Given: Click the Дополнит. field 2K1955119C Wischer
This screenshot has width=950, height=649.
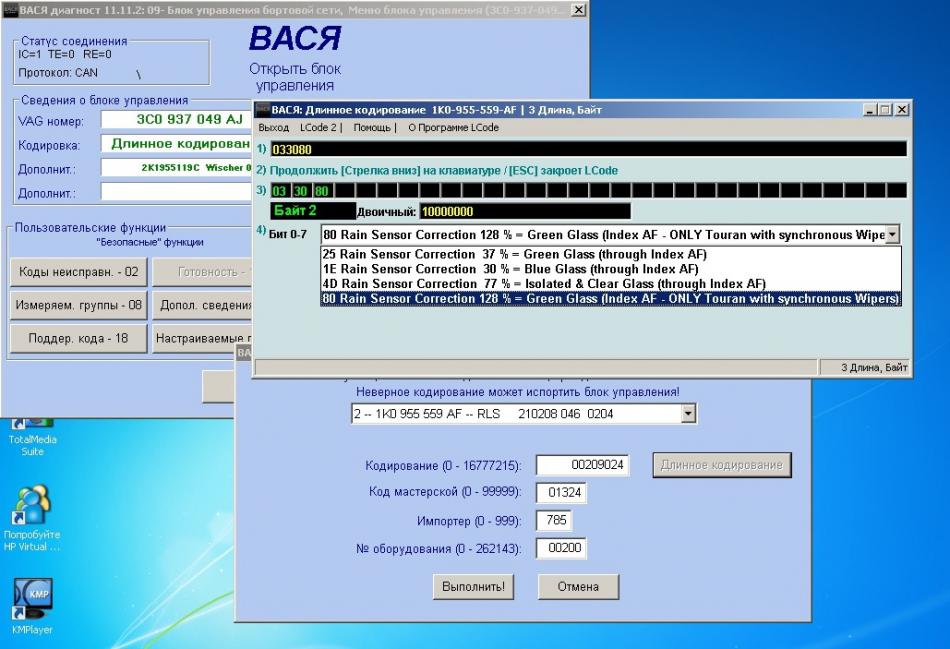Looking at the screenshot, I should (x=176, y=167).
